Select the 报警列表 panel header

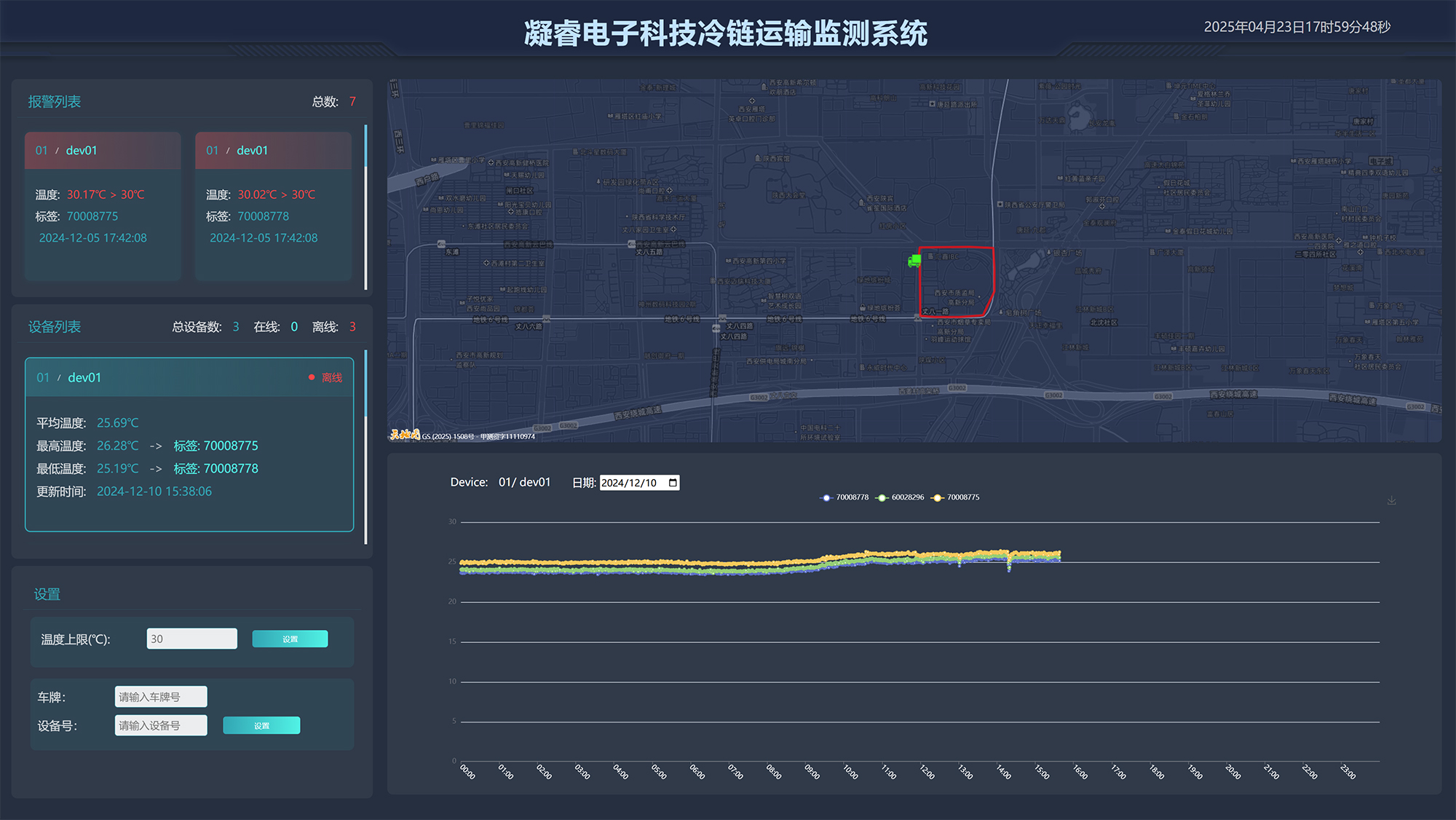54,101
